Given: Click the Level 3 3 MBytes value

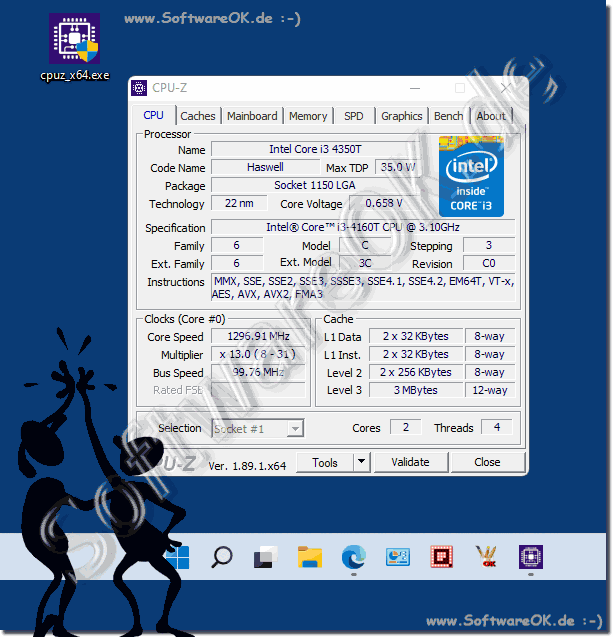Looking at the screenshot, I should pyautogui.click(x=416, y=390).
